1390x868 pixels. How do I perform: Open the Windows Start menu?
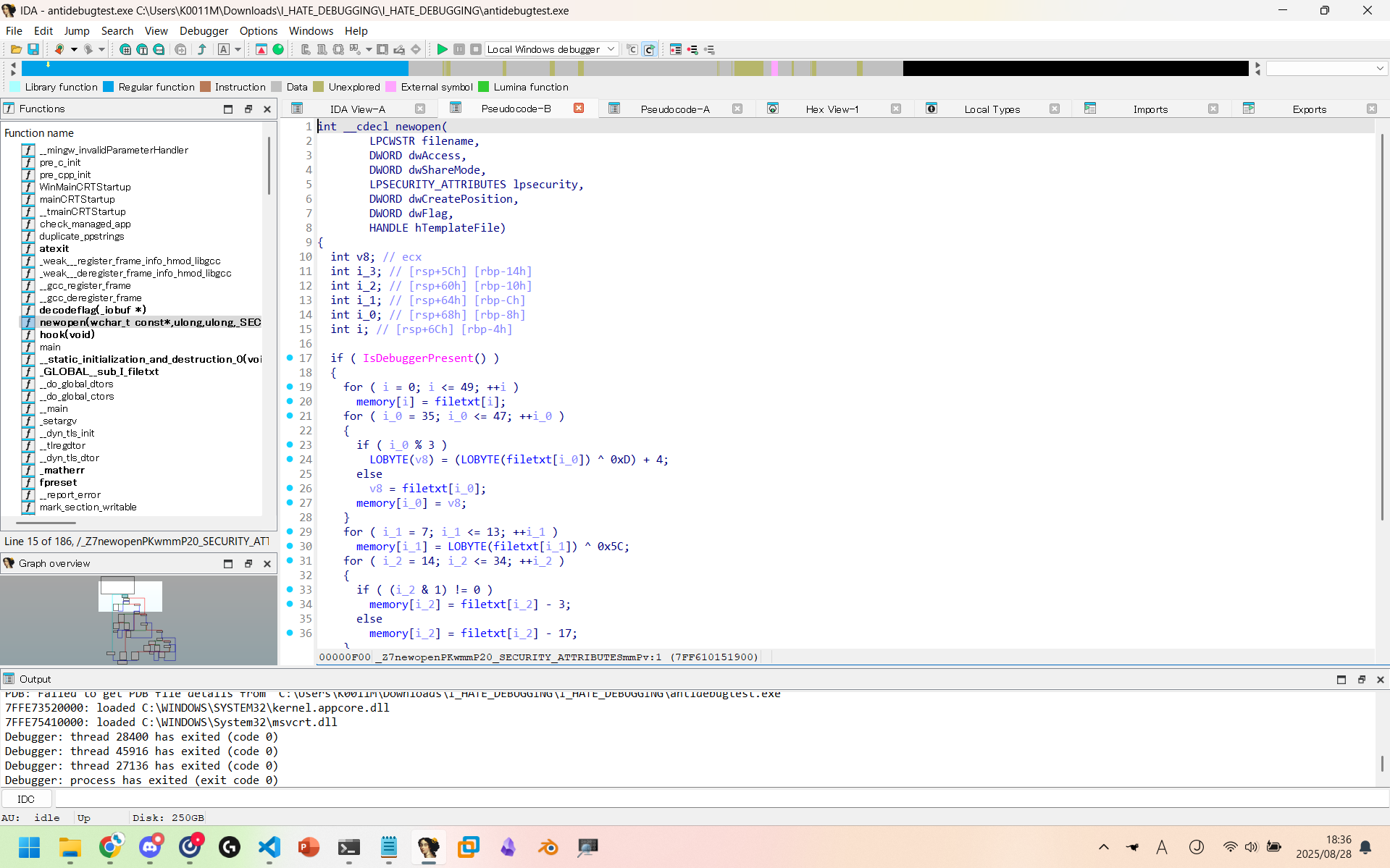coord(30,846)
